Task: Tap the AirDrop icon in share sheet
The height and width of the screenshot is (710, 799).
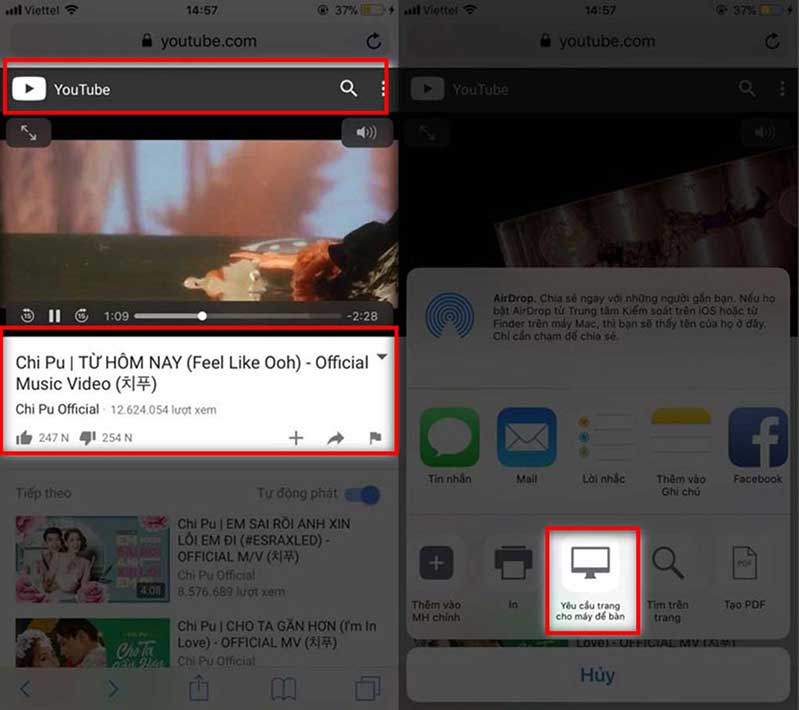Action: coord(449,315)
